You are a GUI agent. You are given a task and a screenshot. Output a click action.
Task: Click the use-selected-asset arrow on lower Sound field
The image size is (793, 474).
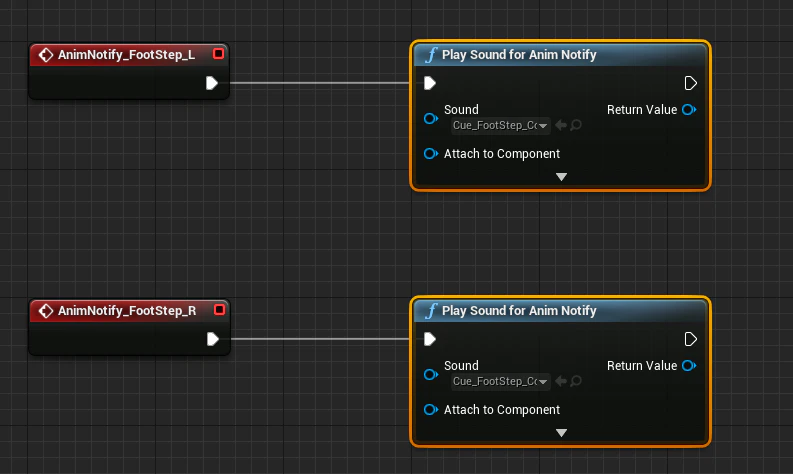560,381
